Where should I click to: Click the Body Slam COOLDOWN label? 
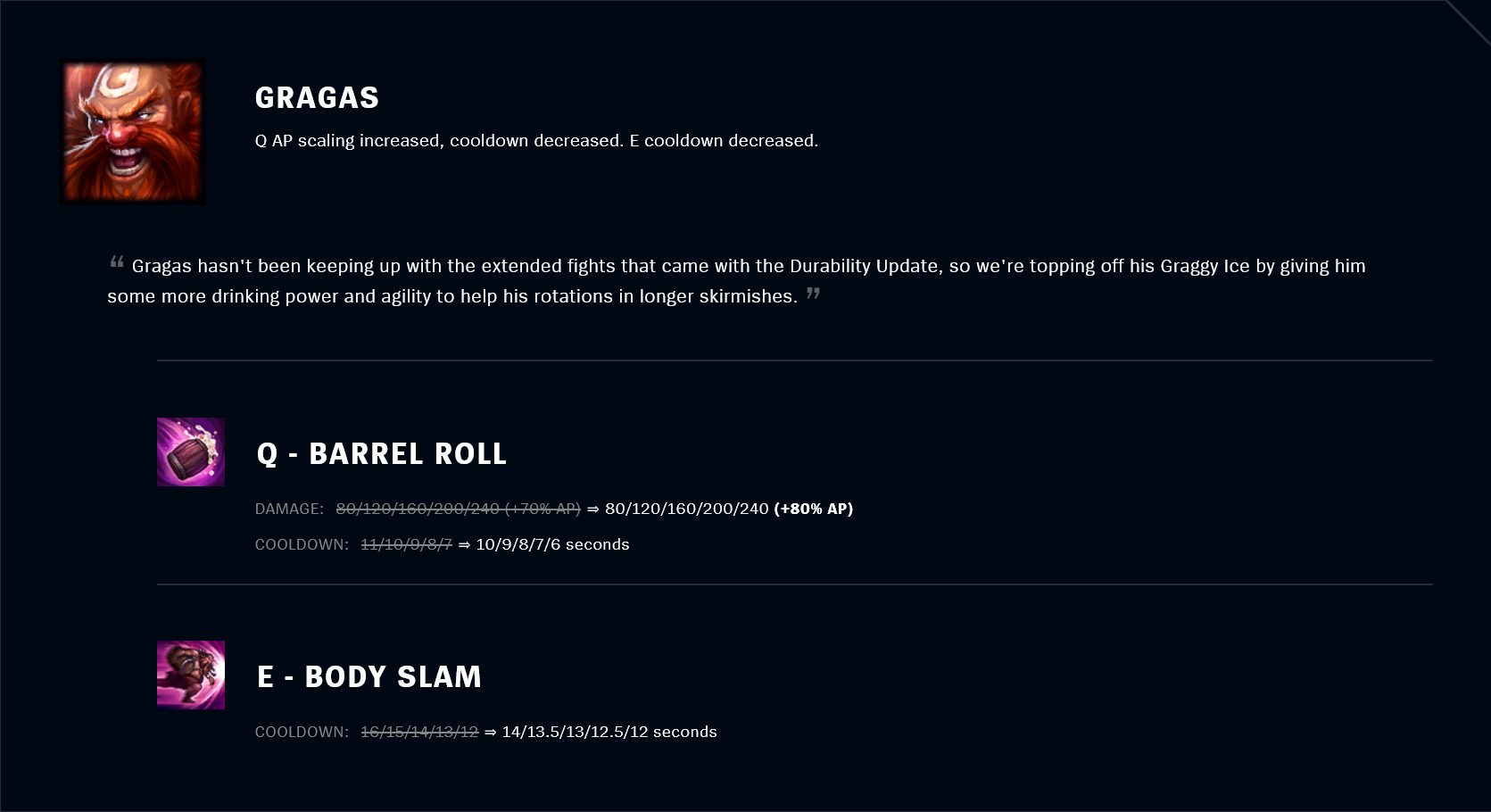[302, 732]
